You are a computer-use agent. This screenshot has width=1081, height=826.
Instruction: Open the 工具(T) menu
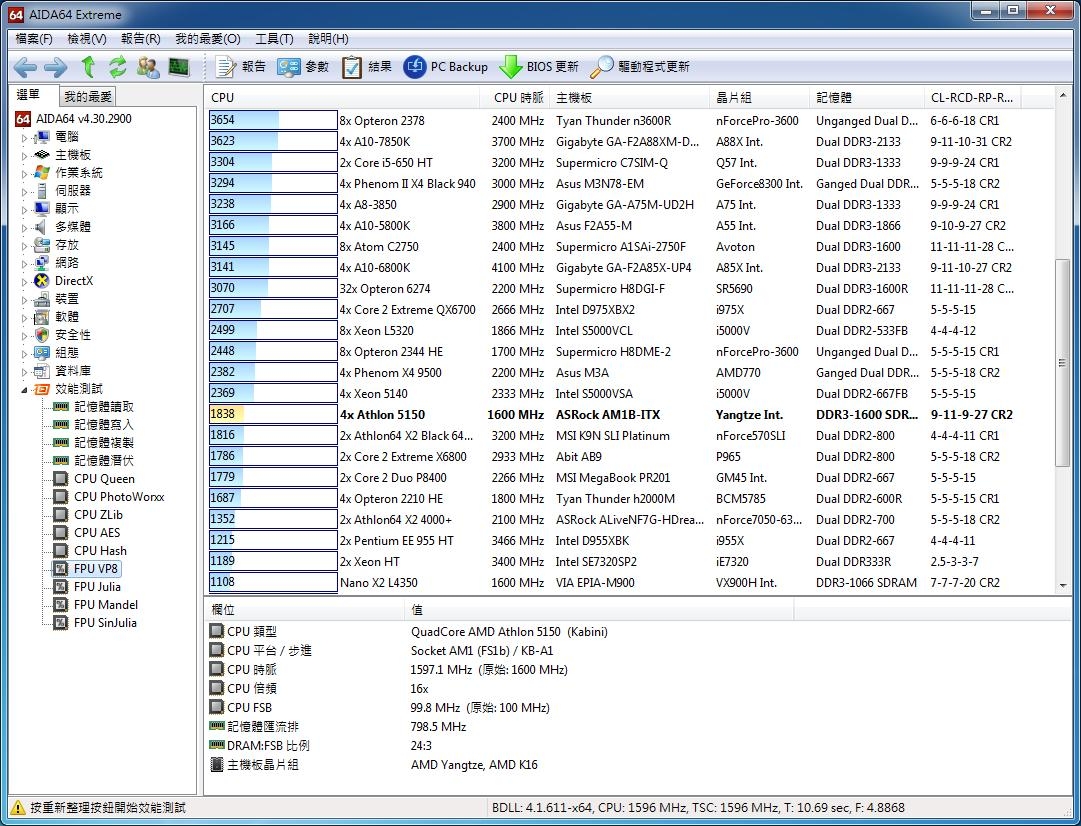pos(274,39)
